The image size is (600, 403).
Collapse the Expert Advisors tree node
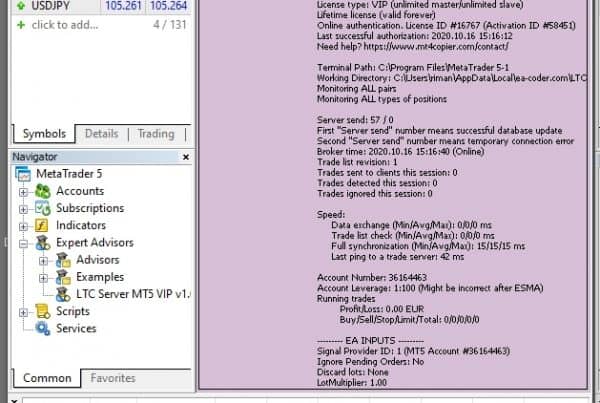click(x=23, y=243)
